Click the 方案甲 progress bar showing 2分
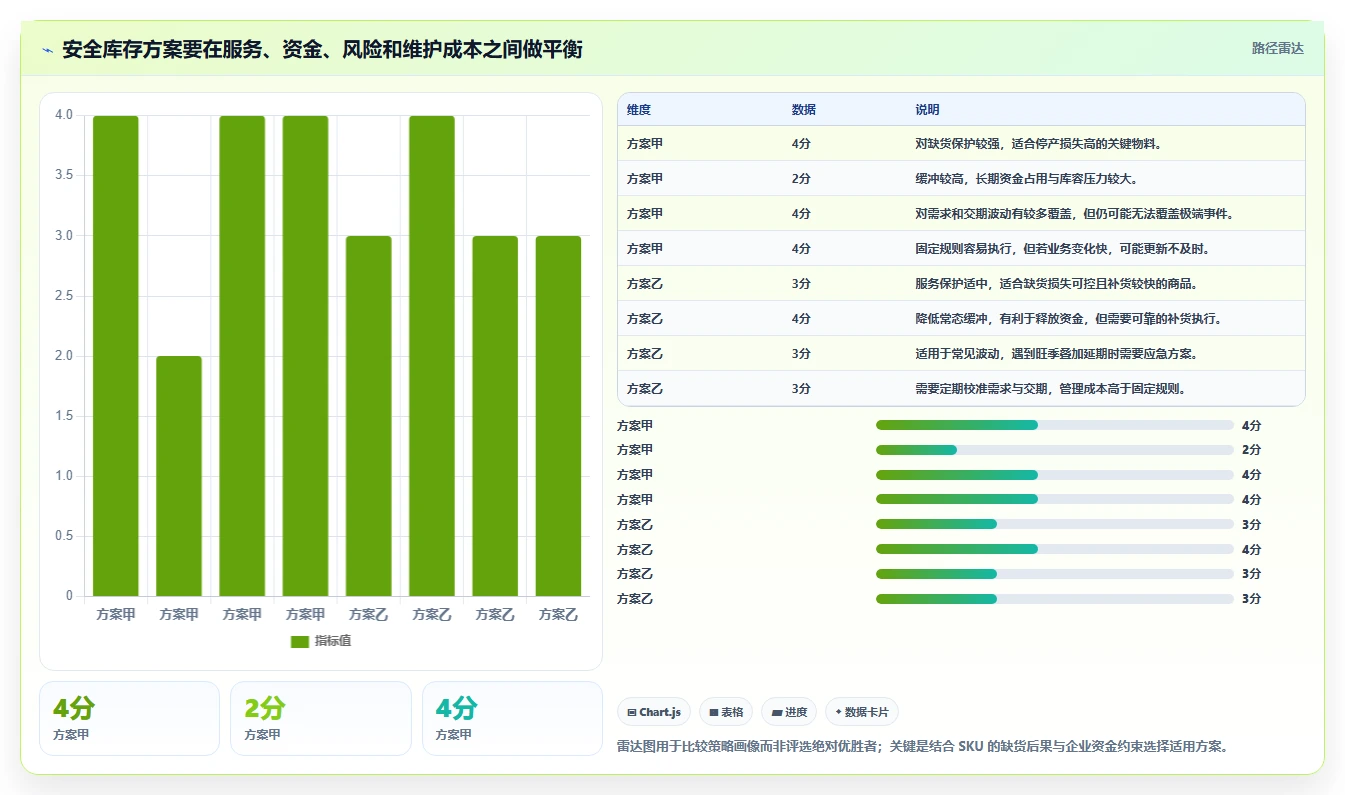Image resolution: width=1345 pixels, height=795 pixels. (1055, 450)
